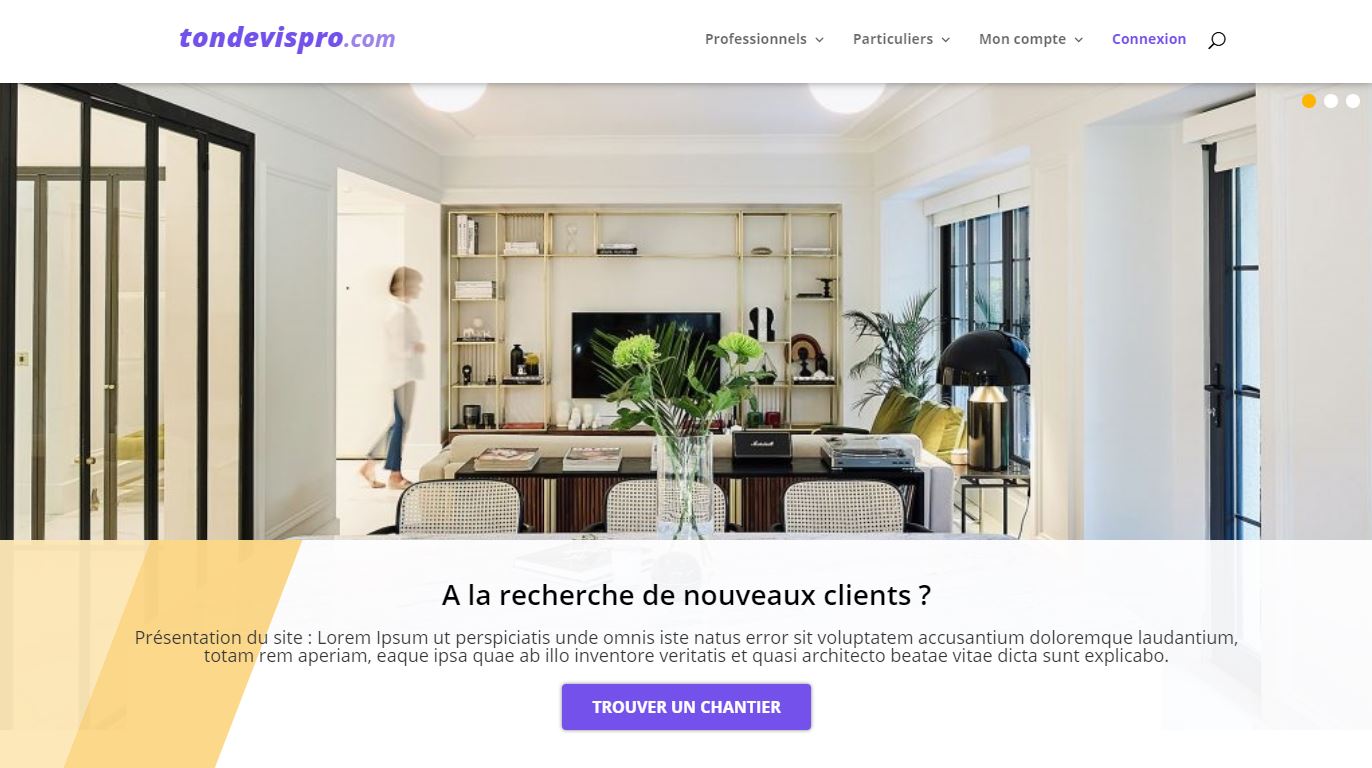Click the tondevispro.com logo
1372x768 pixels.
click(287, 39)
